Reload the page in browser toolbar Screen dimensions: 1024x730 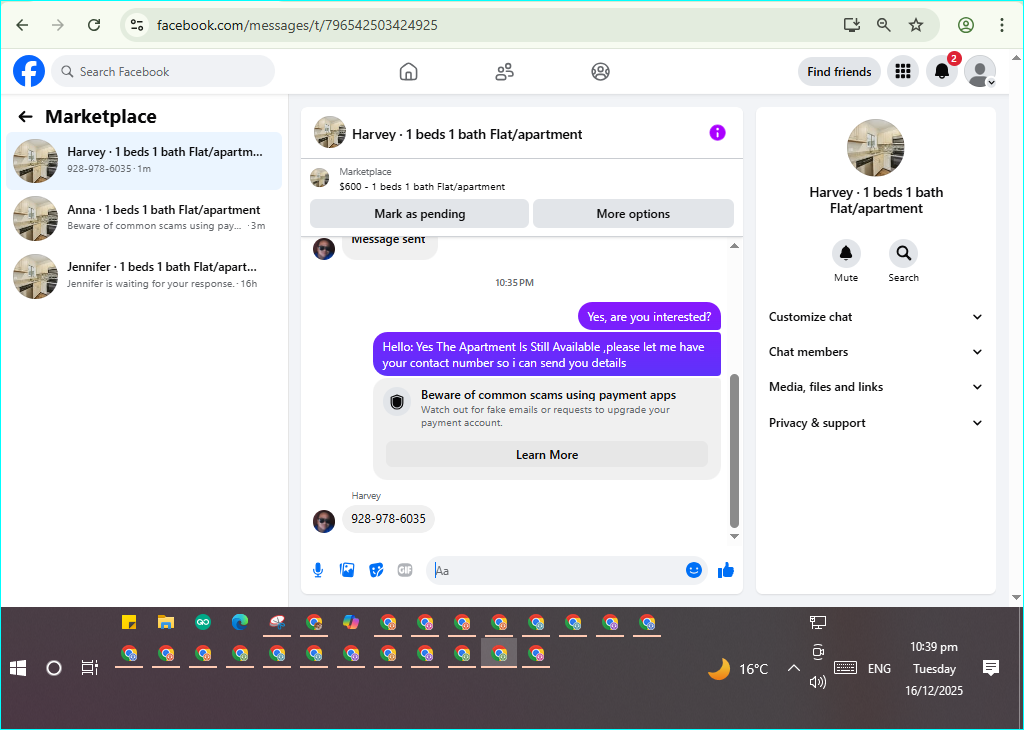(x=94, y=25)
